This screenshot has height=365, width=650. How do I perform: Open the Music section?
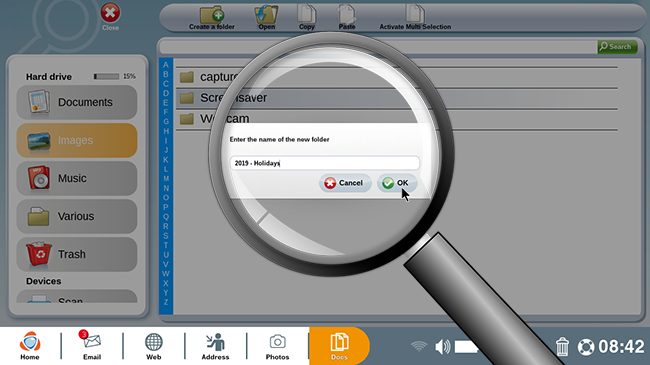(x=77, y=178)
